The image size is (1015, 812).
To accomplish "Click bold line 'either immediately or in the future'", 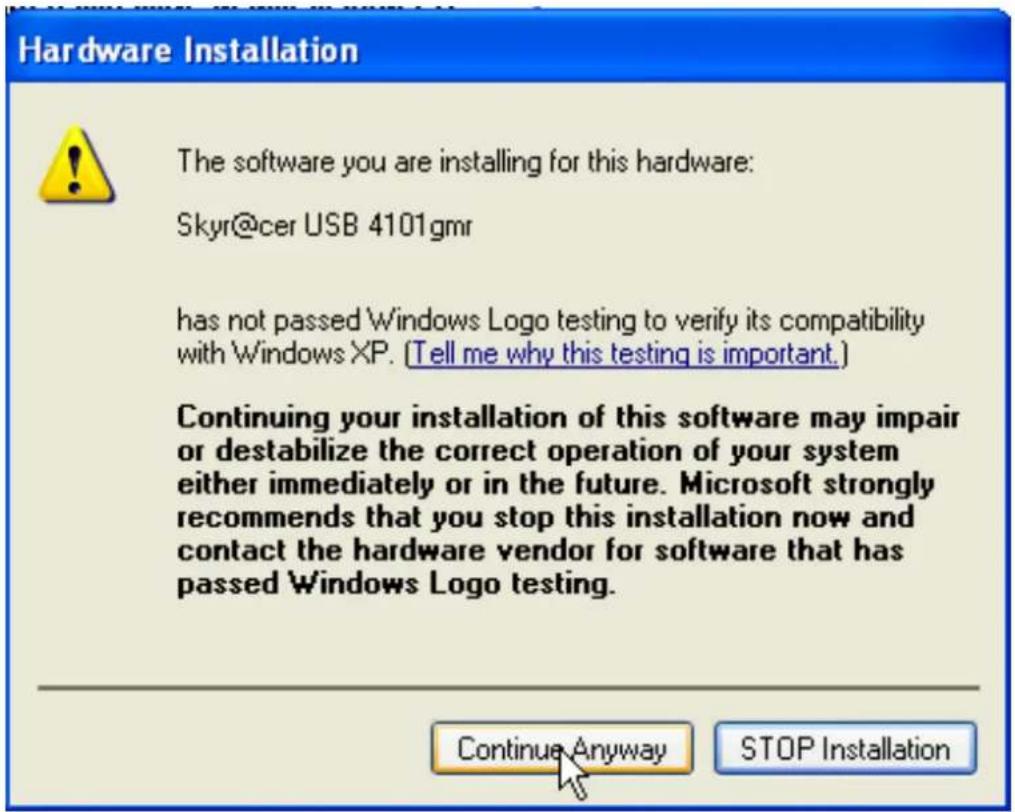I will pos(555,484).
